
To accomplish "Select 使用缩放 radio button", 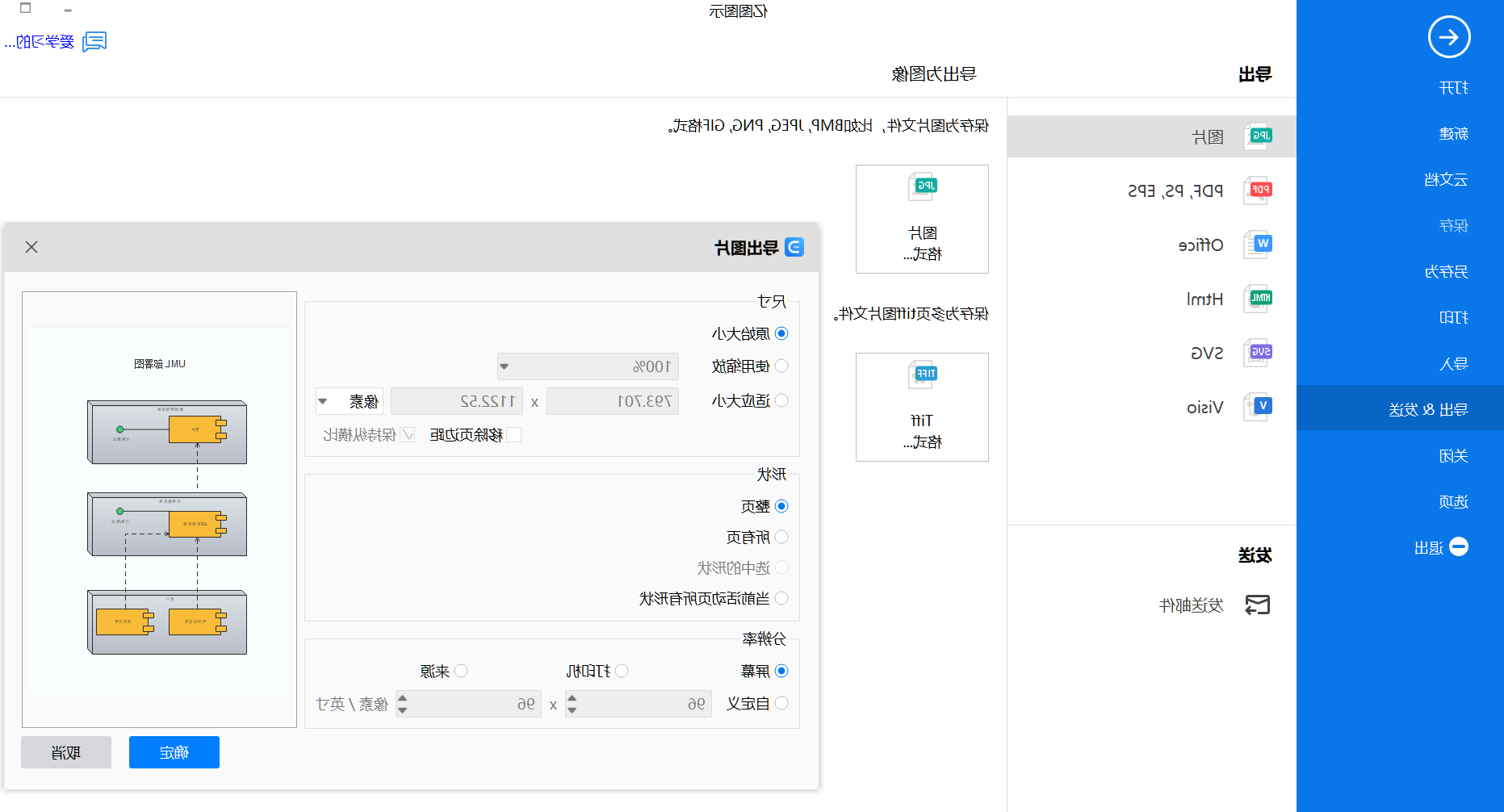I will 781,366.
